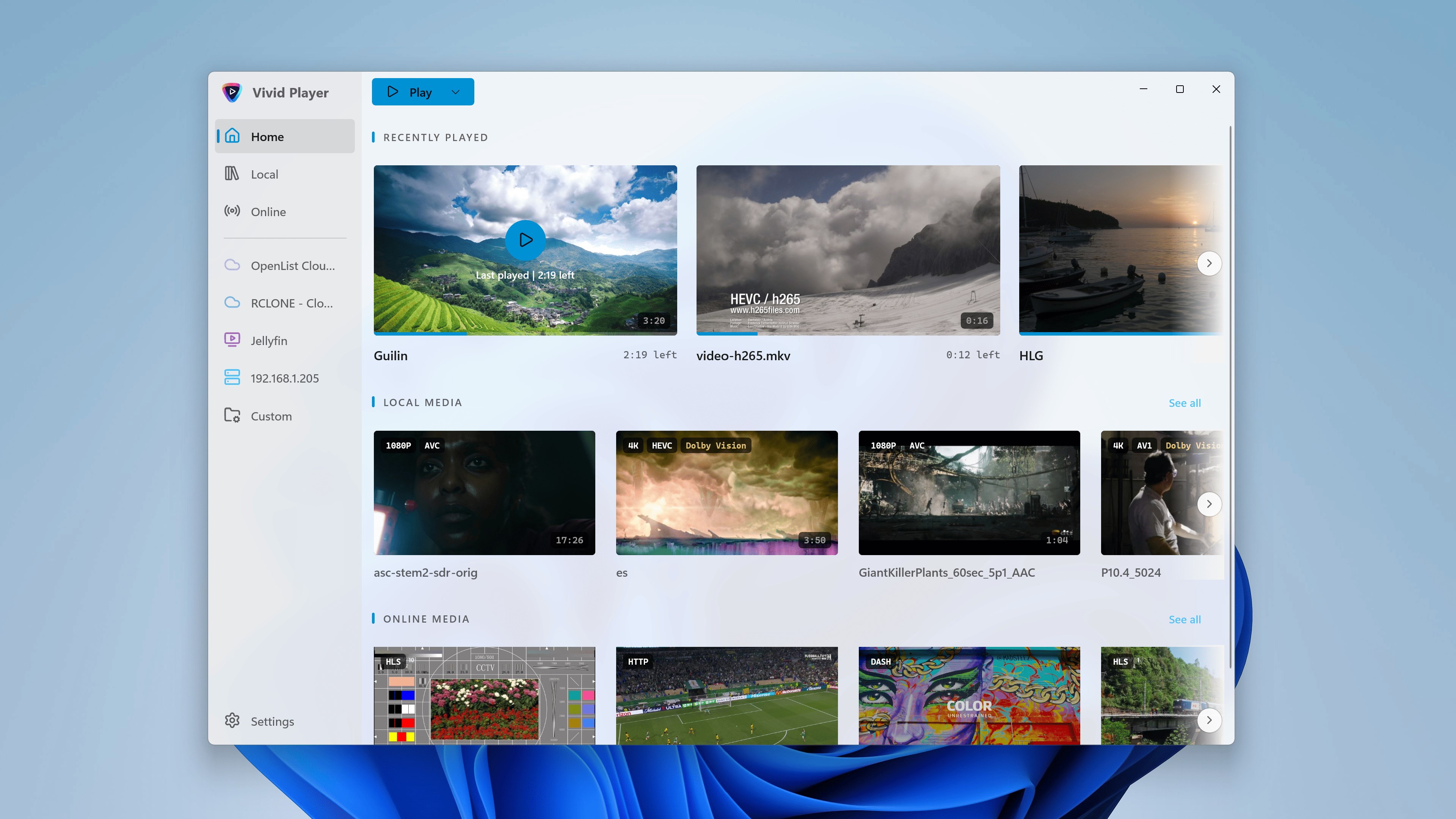
Task: Click the 'es' video title
Action: (x=622, y=573)
